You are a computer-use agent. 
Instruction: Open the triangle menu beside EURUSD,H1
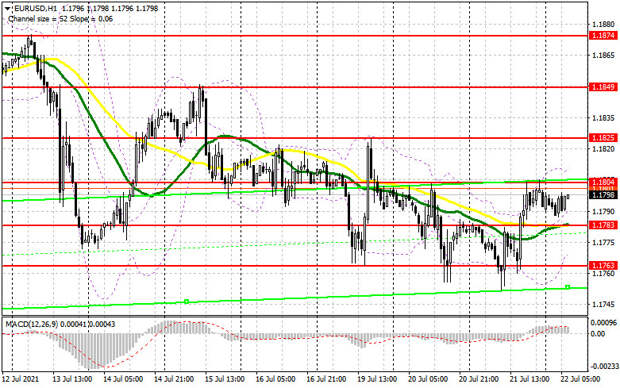tap(7, 8)
